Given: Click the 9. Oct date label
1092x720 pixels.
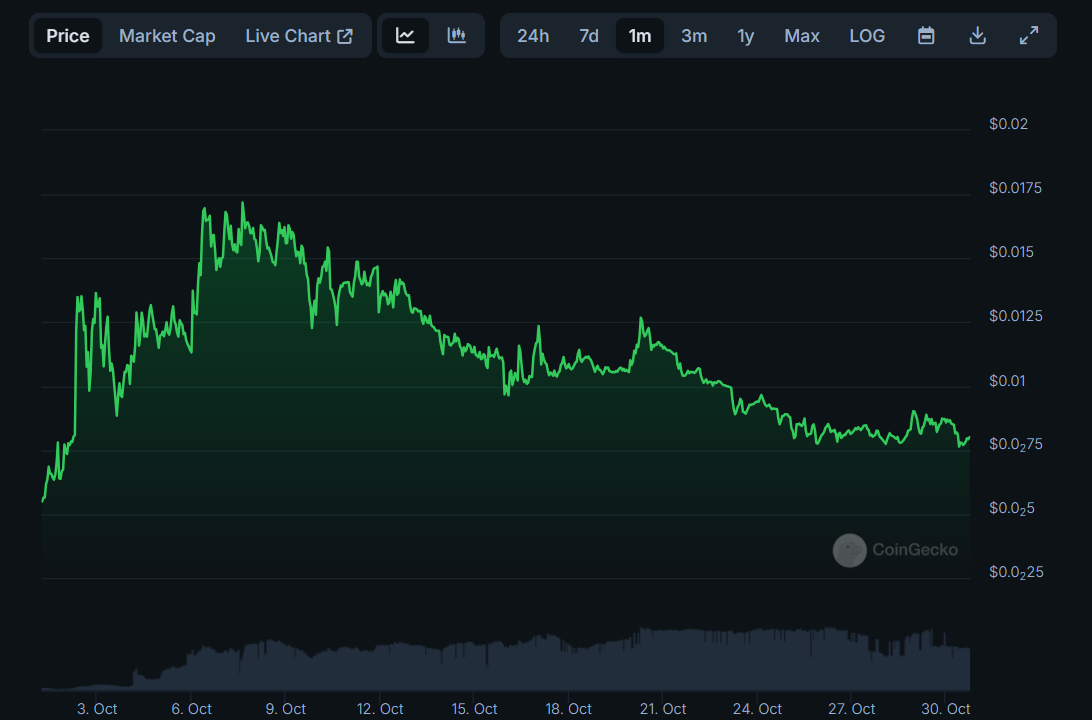Looking at the screenshot, I should click(x=286, y=709).
